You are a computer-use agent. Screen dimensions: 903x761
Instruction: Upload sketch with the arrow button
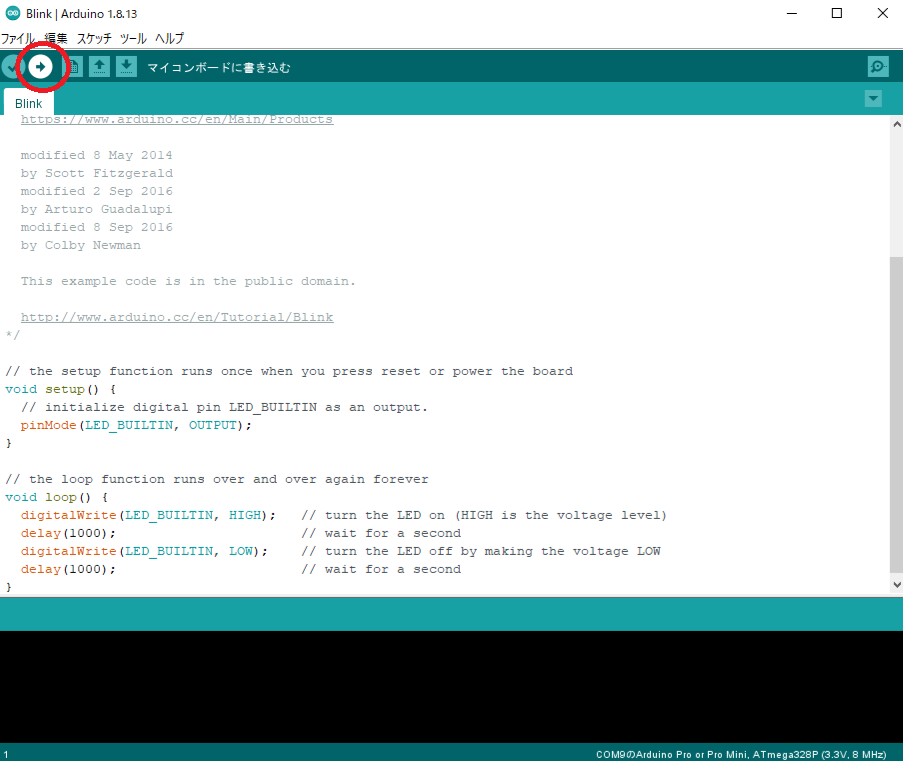click(x=40, y=67)
